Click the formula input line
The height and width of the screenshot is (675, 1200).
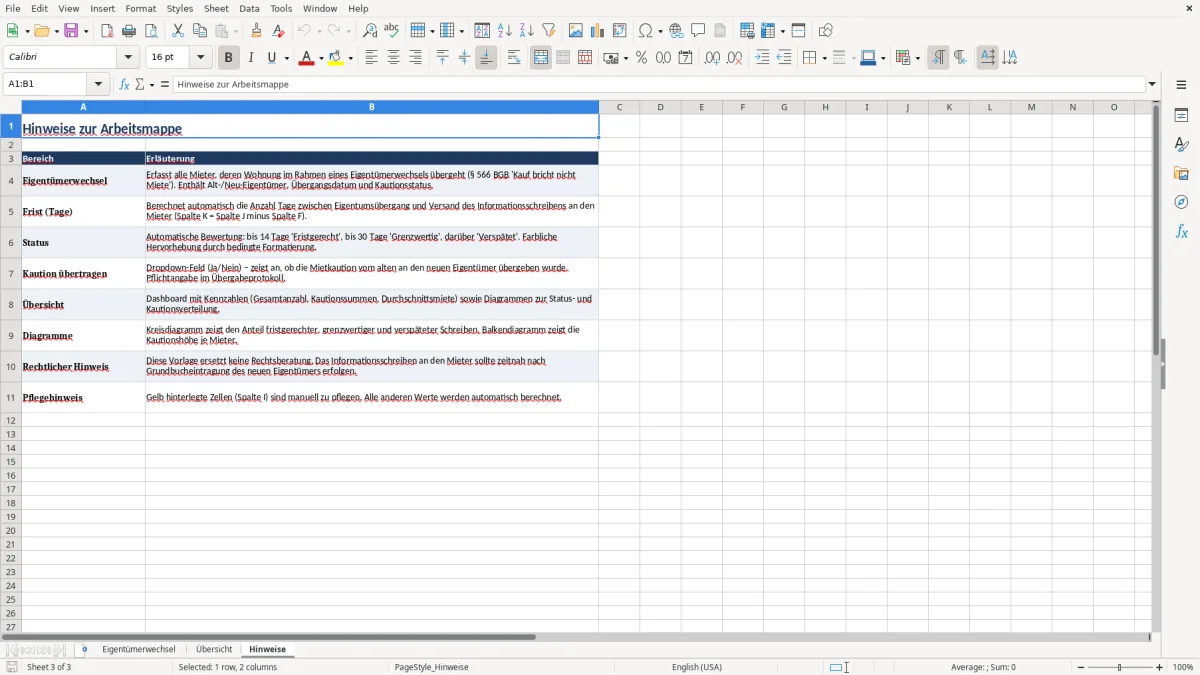(659, 84)
